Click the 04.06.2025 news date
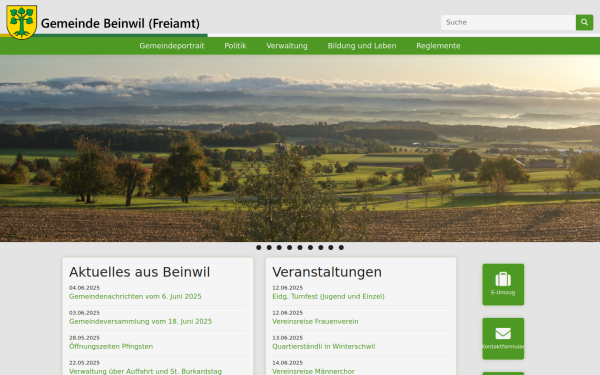Viewport: 600px width, 375px height. [x=84, y=288]
